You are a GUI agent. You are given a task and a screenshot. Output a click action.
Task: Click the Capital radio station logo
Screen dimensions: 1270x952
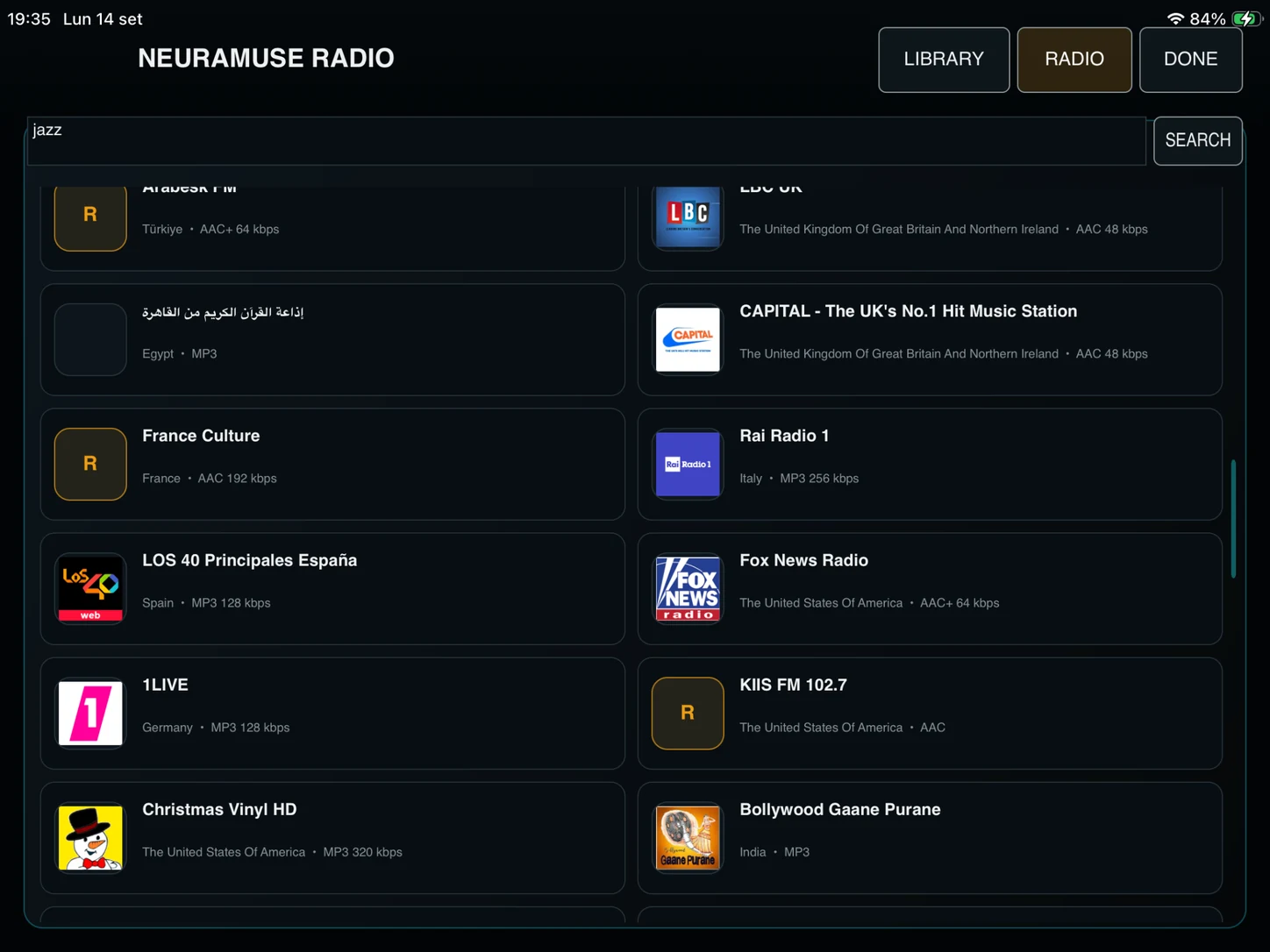tap(688, 339)
